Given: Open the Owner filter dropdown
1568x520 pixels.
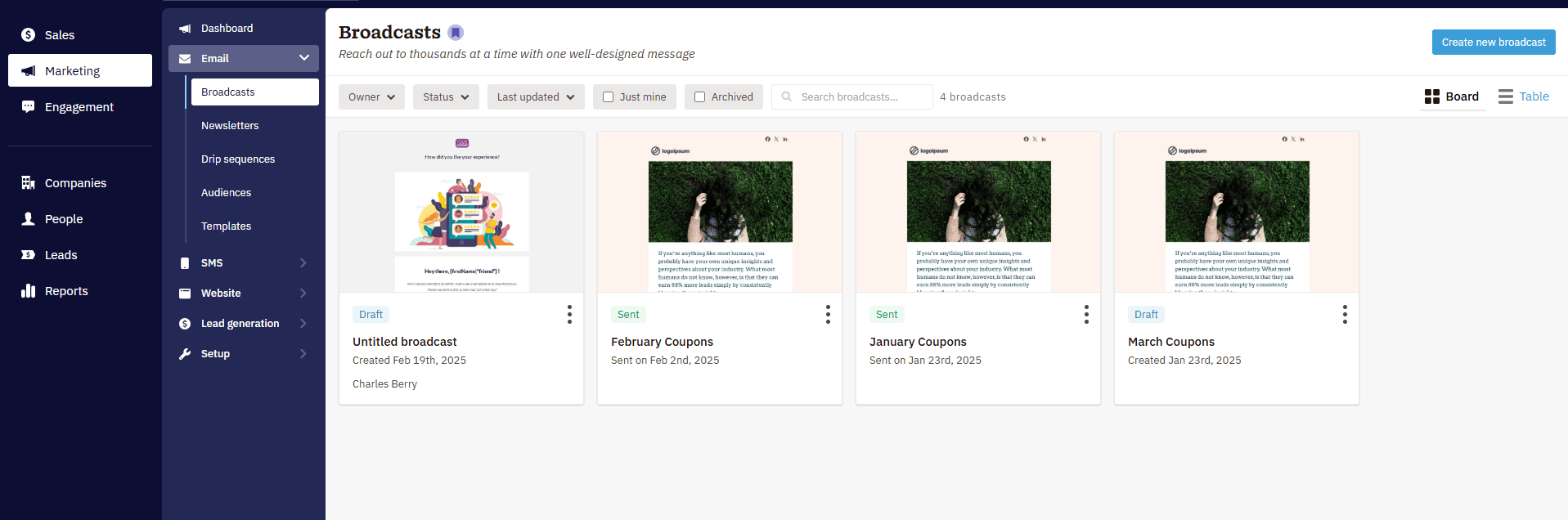Looking at the screenshot, I should tap(371, 97).
